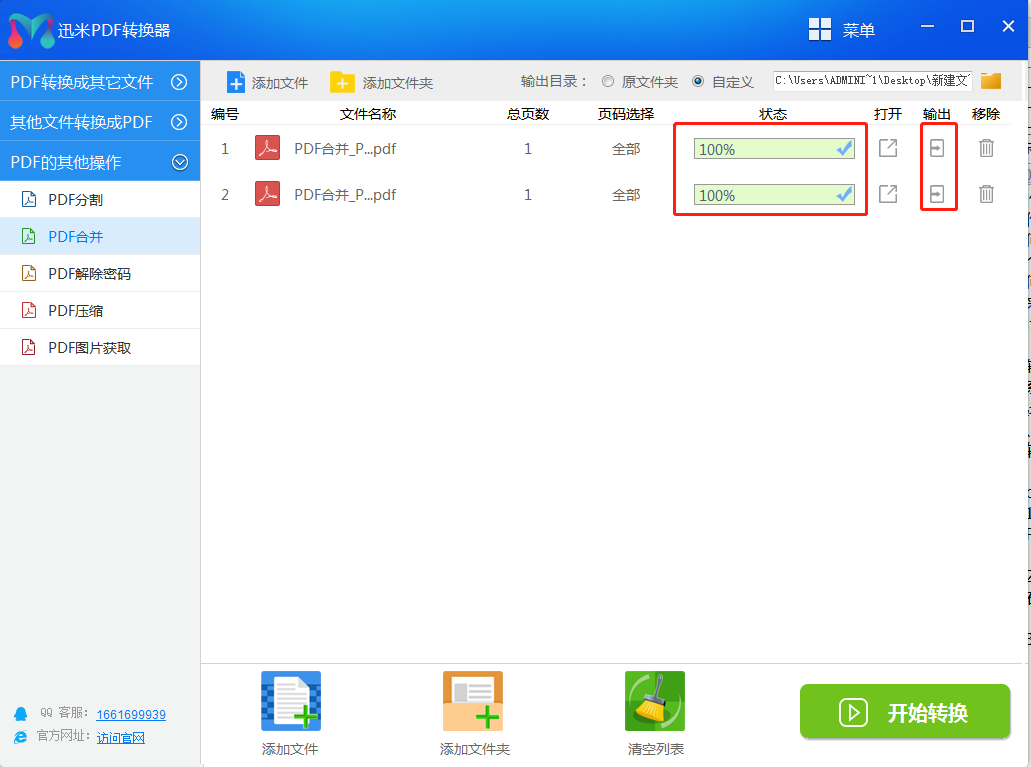Click the large Add File icon at bottom
1031x767 pixels.
[x=290, y=701]
